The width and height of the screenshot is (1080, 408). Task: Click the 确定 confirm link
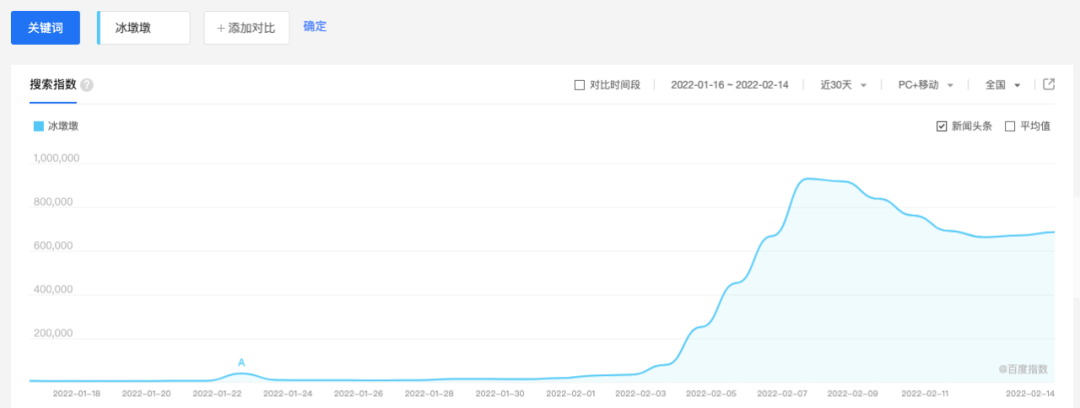click(x=315, y=26)
